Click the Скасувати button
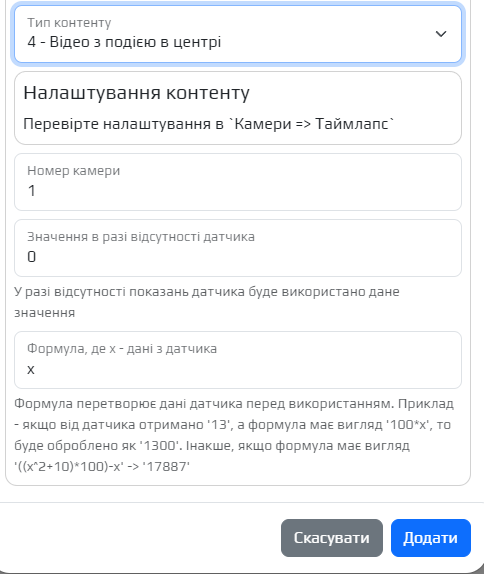Image resolution: width=484 pixels, height=574 pixels. [x=332, y=538]
